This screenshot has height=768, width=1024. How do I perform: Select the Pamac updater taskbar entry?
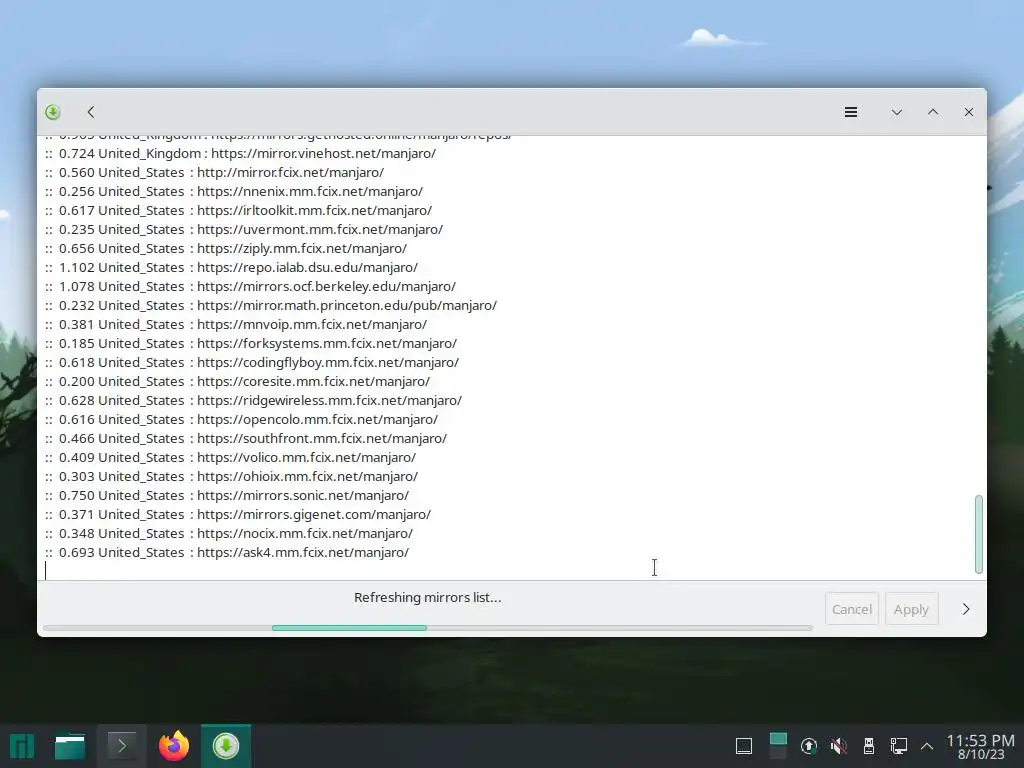pyautogui.click(x=226, y=746)
